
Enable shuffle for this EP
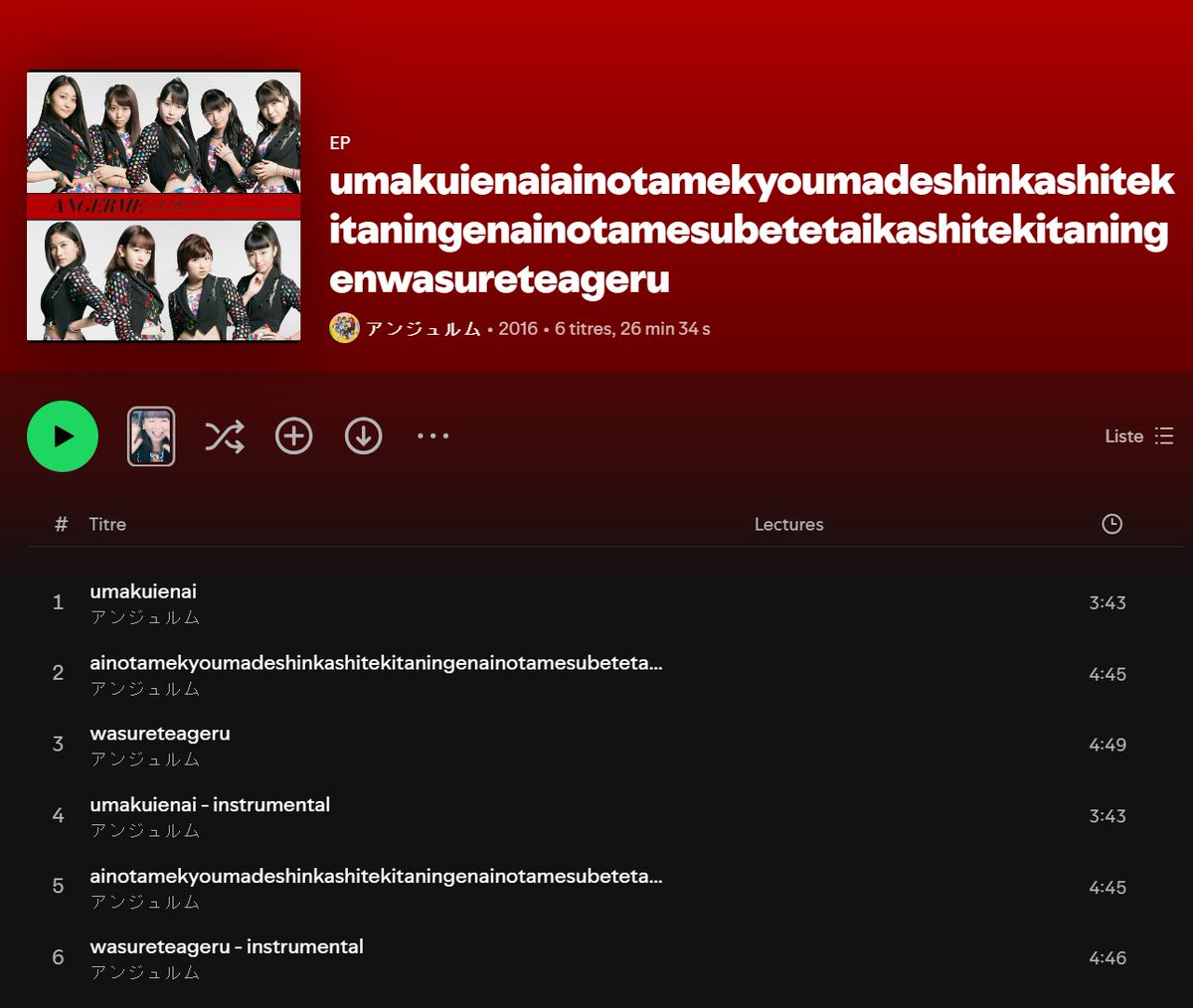coord(225,436)
